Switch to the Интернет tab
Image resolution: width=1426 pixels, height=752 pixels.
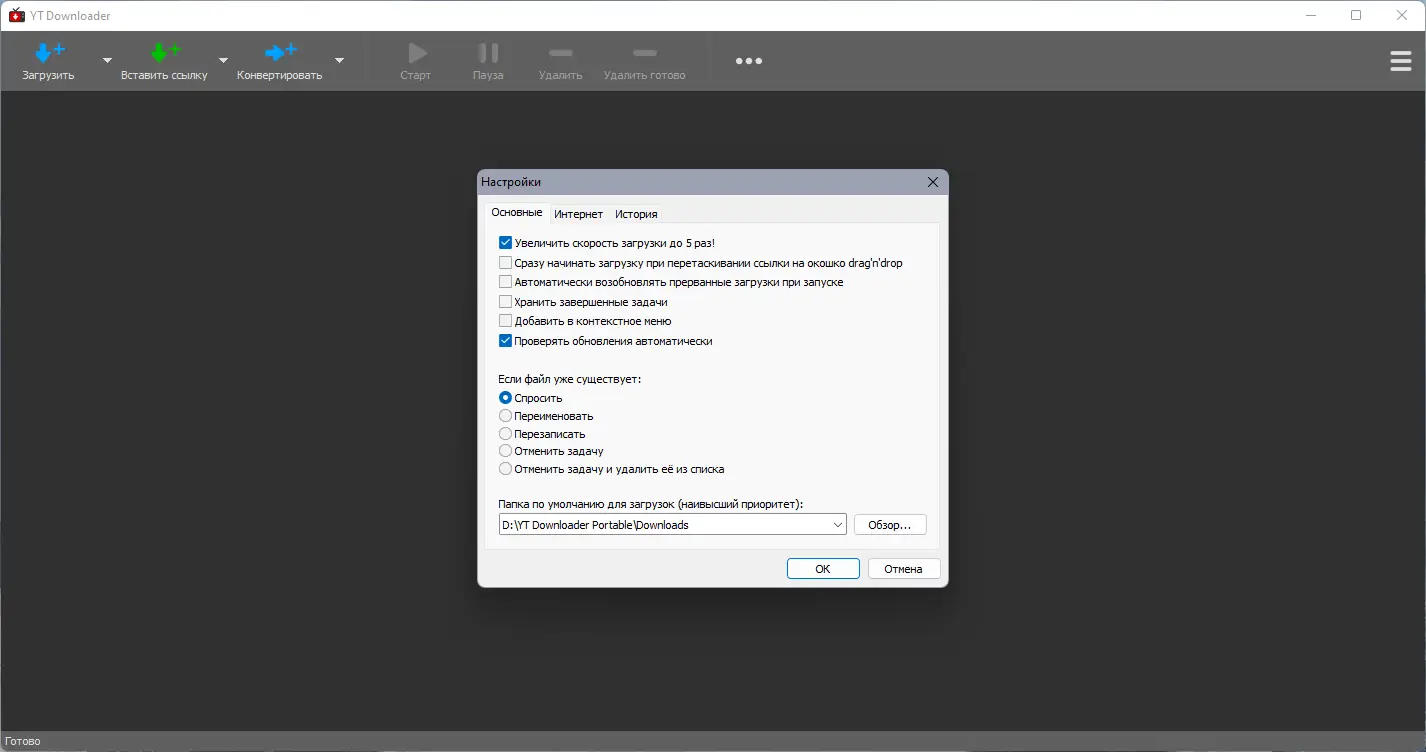pyautogui.click(x=579, y=214)
